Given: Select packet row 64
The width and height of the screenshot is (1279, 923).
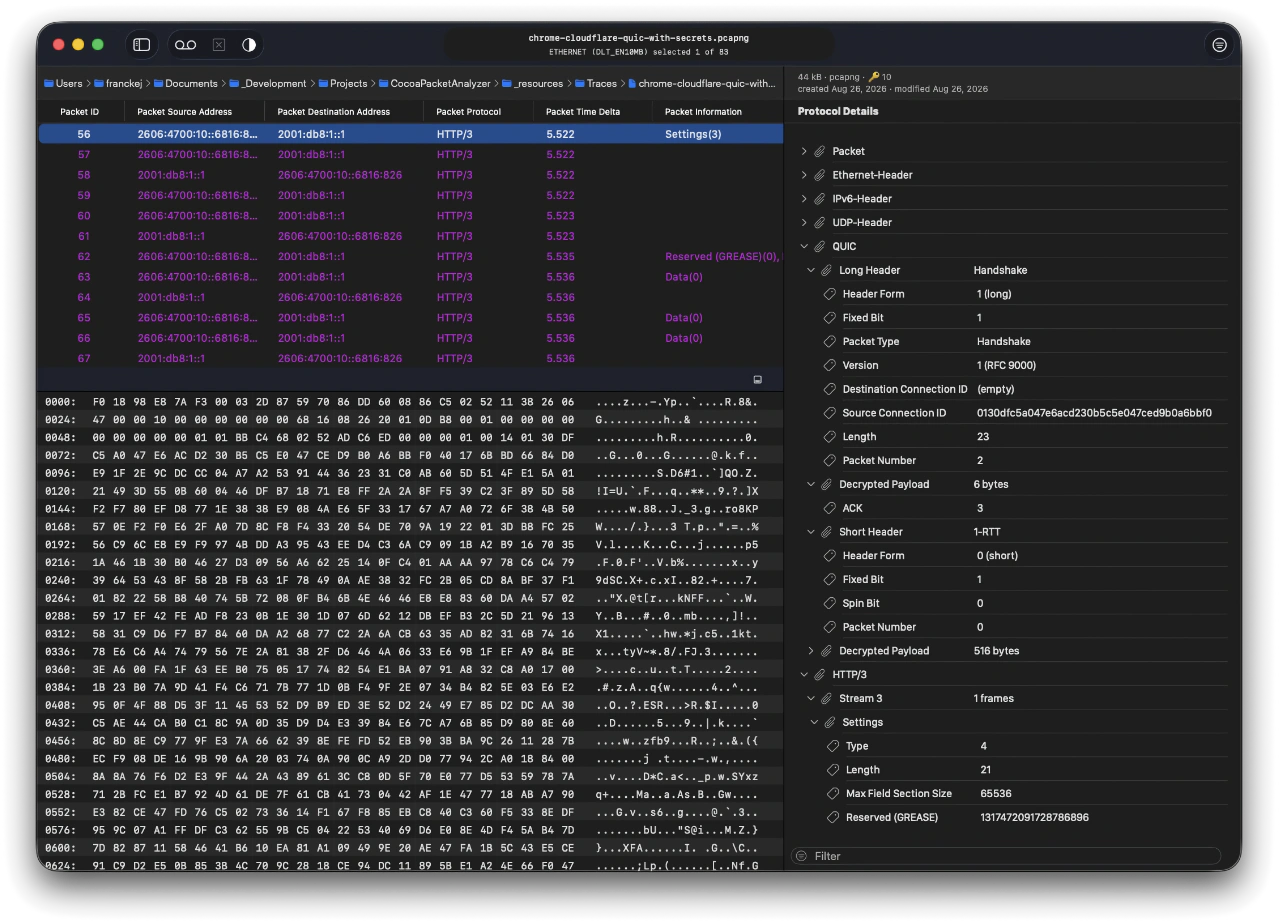Looking at the screenshot, I should (411, 297).
